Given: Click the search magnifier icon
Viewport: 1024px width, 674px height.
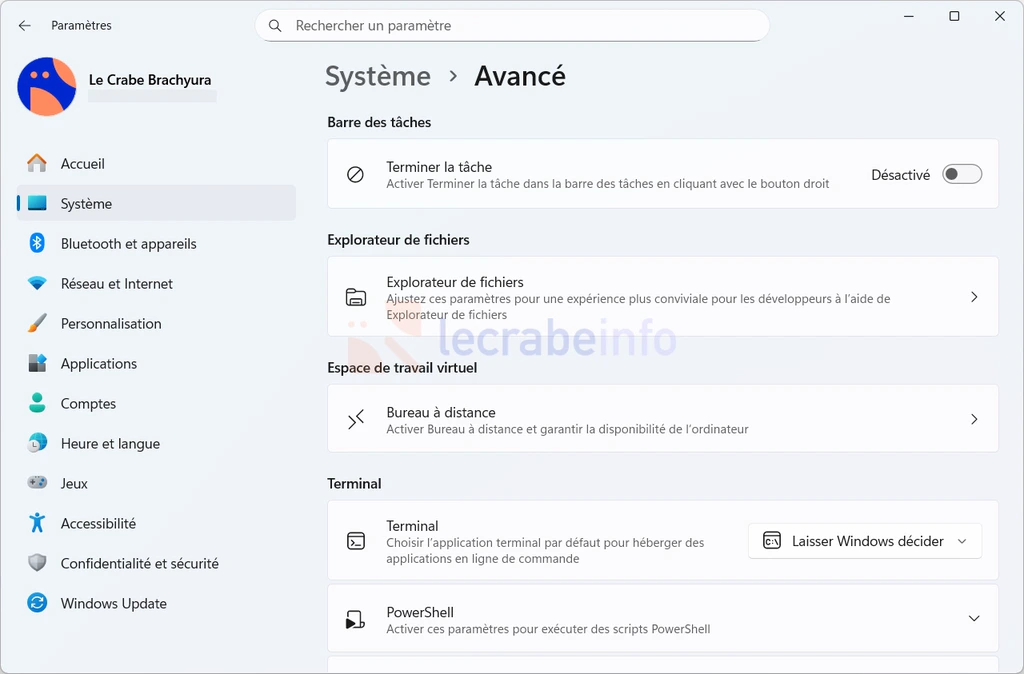Looking at the screenshot, I should (275, 25).
